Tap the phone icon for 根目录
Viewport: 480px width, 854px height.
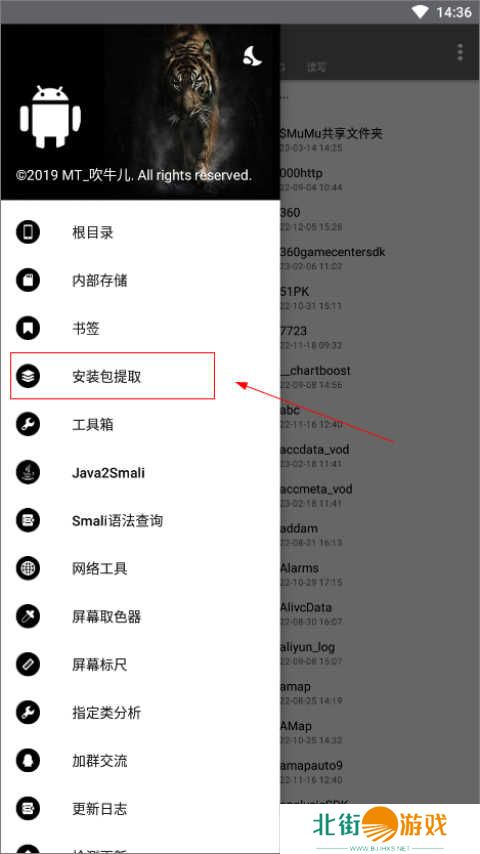click(28, 233)
